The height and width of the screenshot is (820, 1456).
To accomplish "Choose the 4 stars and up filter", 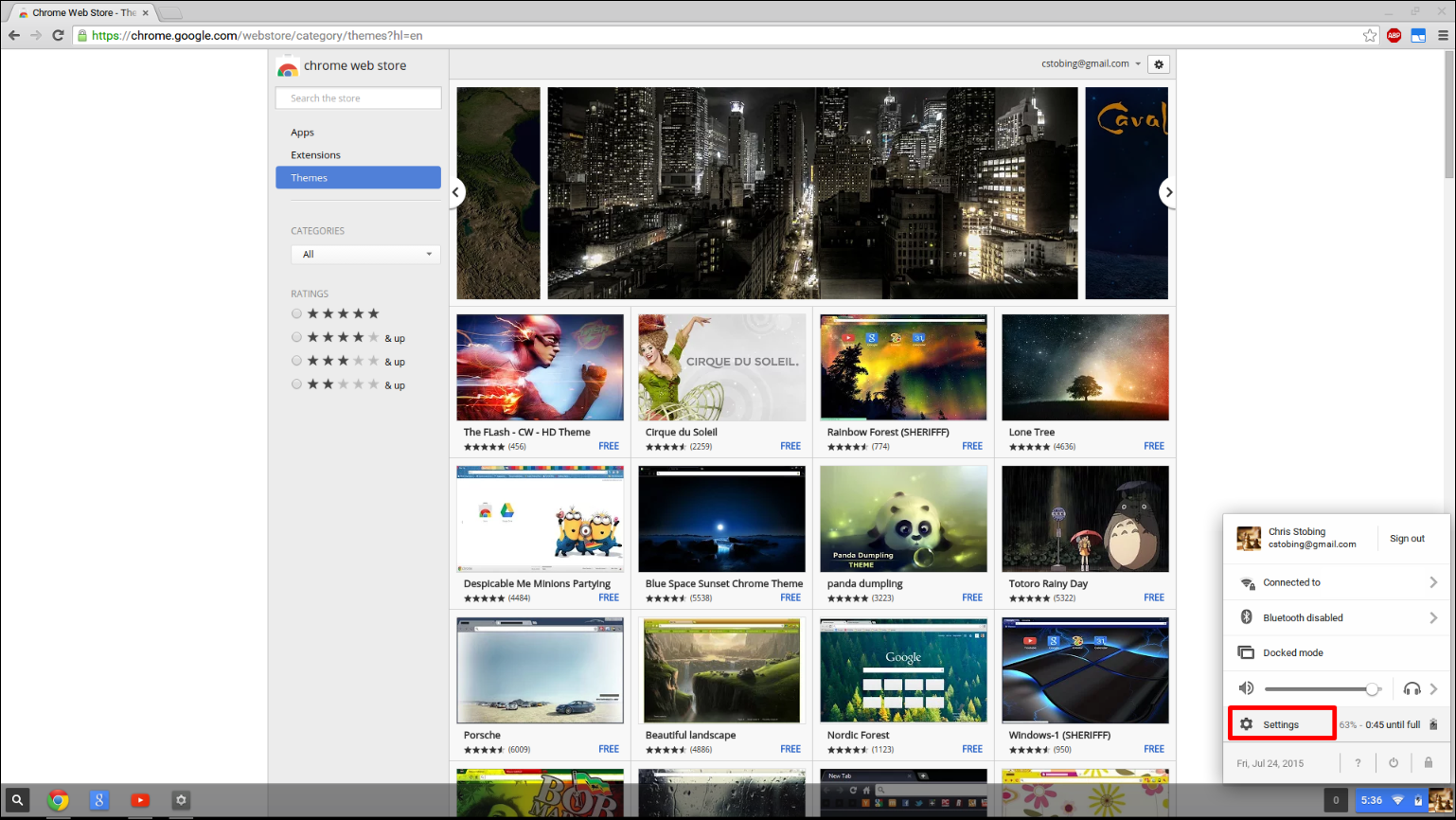I will pos(296,337).
